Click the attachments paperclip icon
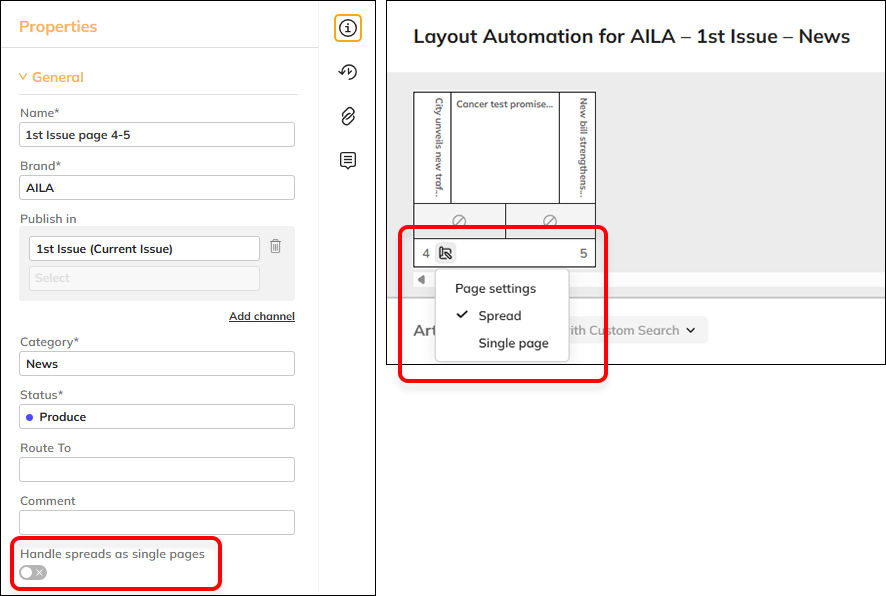The width and height of the screenshot is (886, 596). point(347,116)
